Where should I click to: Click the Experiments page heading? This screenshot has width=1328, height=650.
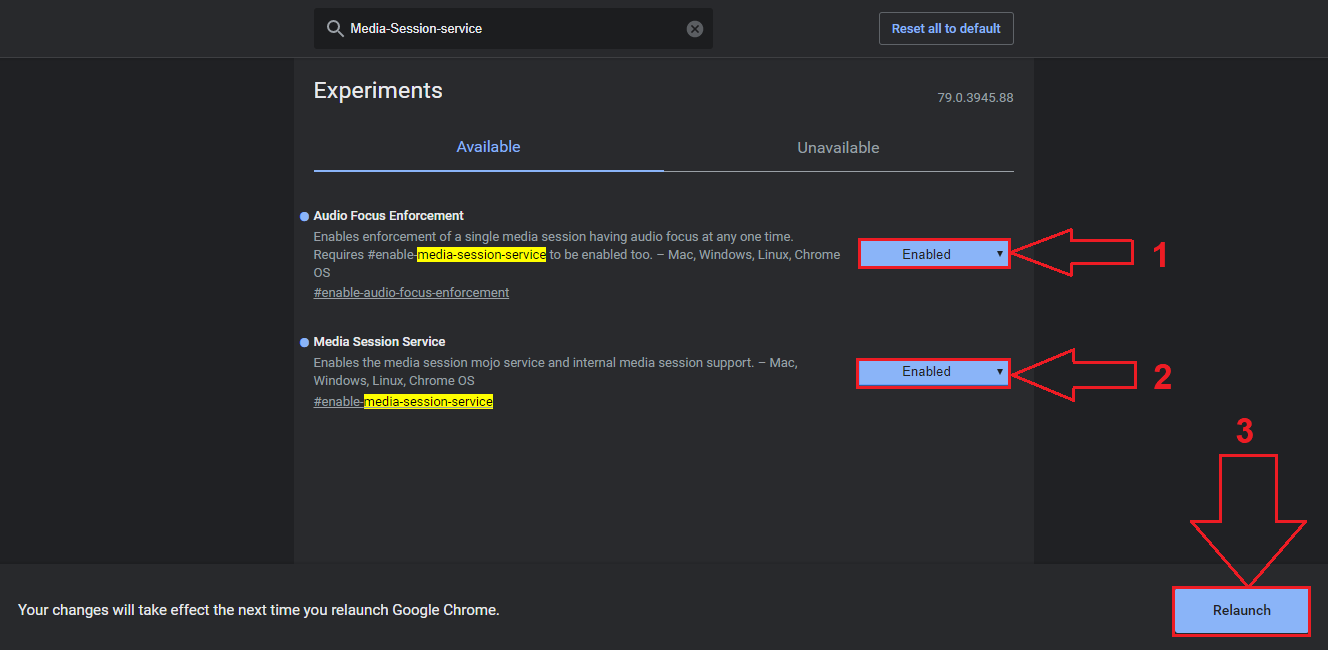pyautogui.click(x=378, y=90)
